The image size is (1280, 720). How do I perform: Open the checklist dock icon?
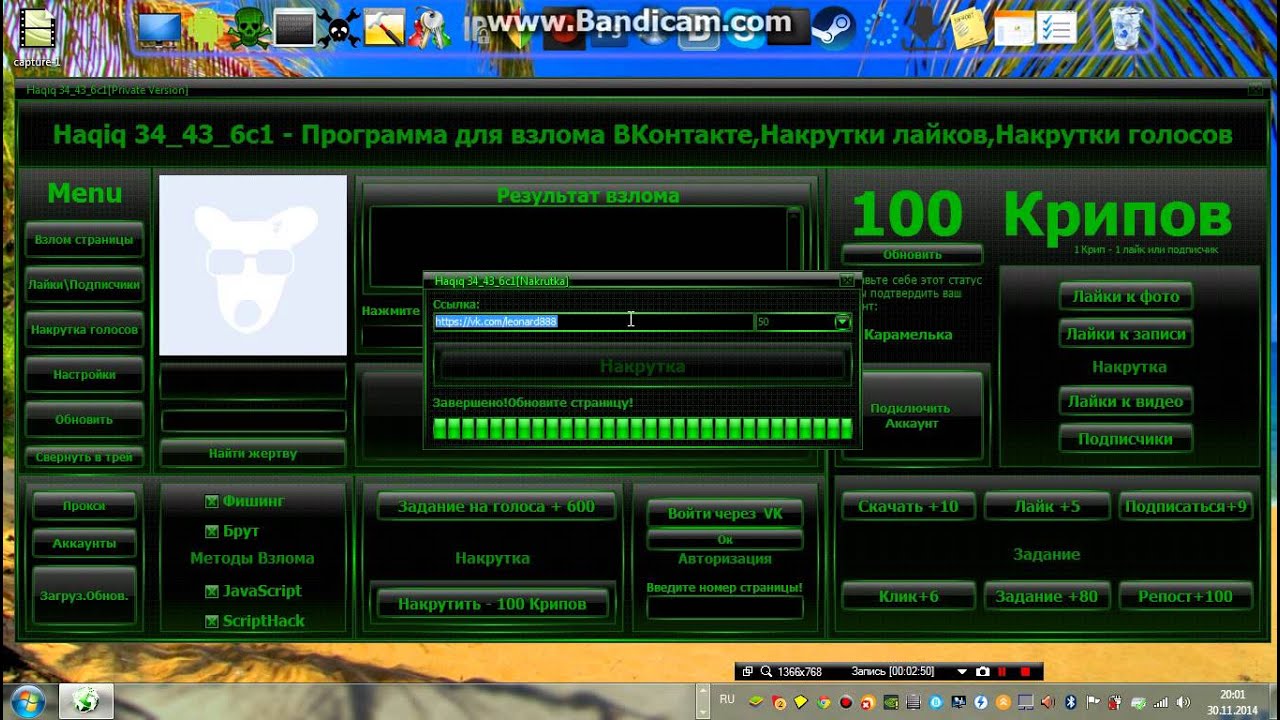(1057, 28)
